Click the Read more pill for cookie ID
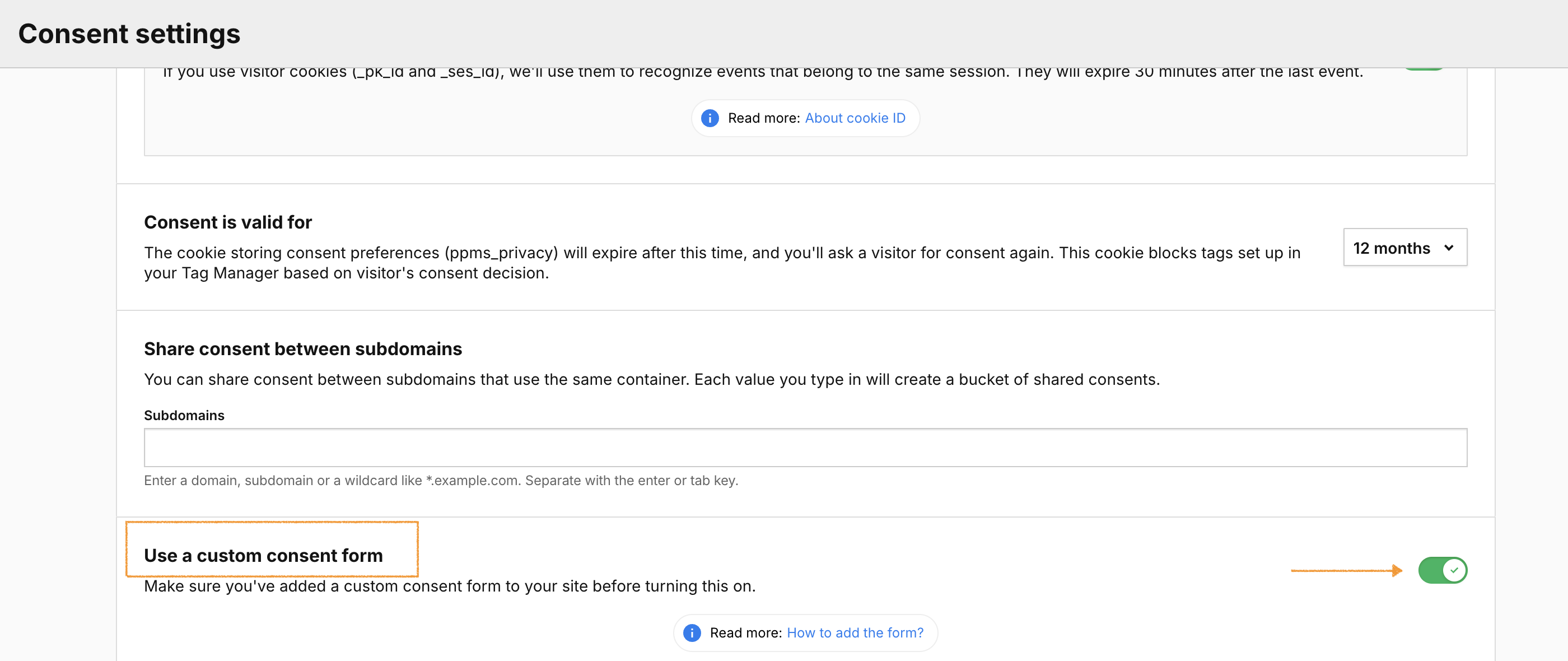The image size is (1568, 661). tap(805, 118)
